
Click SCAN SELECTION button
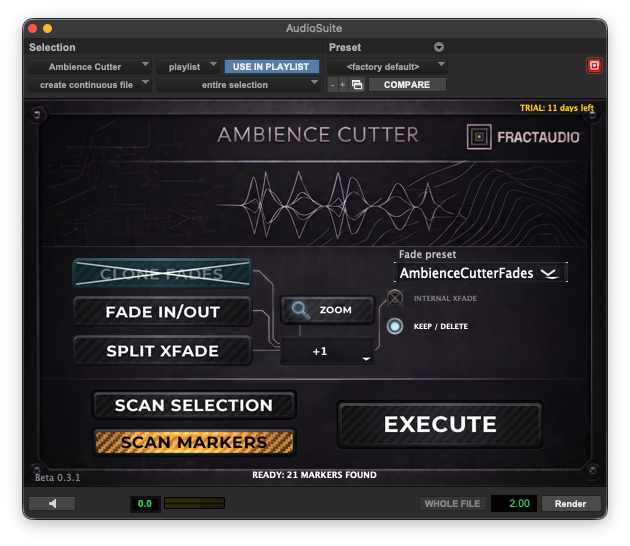click(194, 405)
